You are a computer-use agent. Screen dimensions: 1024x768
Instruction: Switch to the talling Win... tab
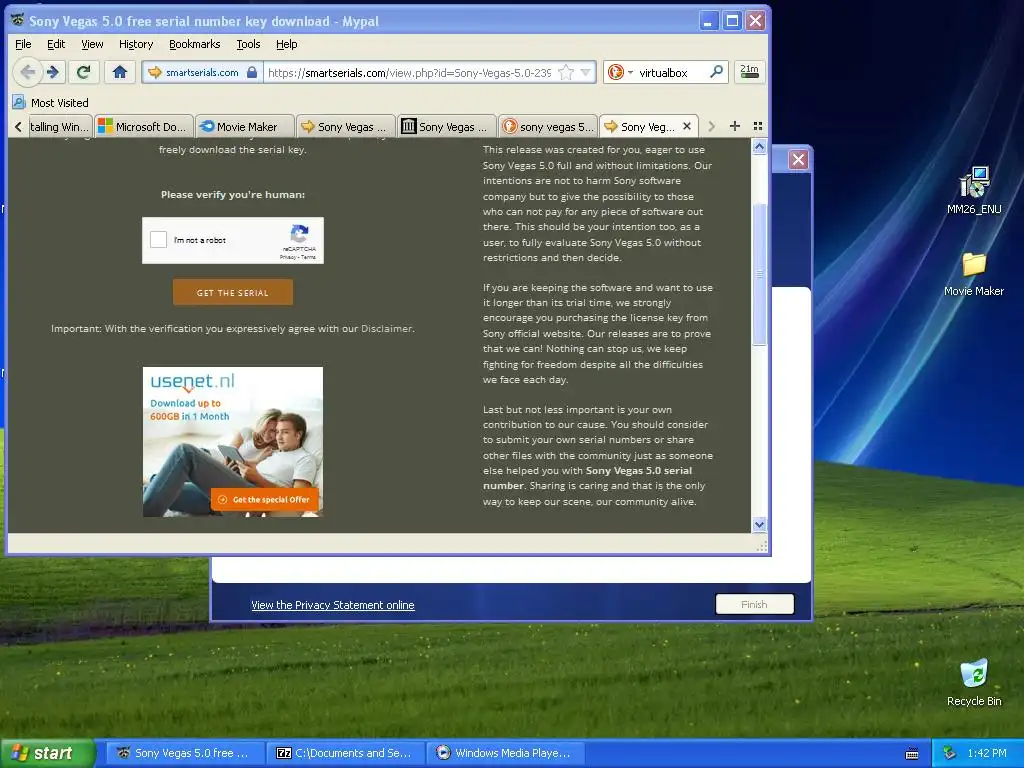(59, 127)
